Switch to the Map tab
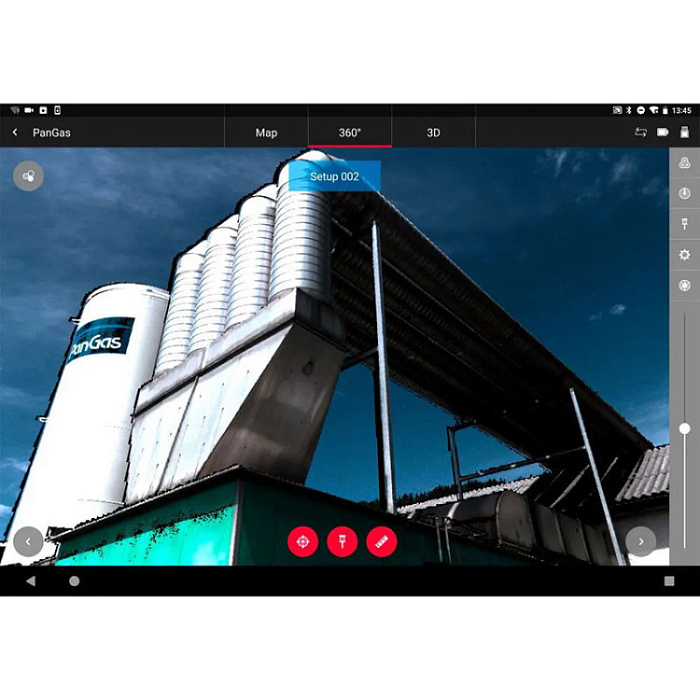 pos(266,132)
